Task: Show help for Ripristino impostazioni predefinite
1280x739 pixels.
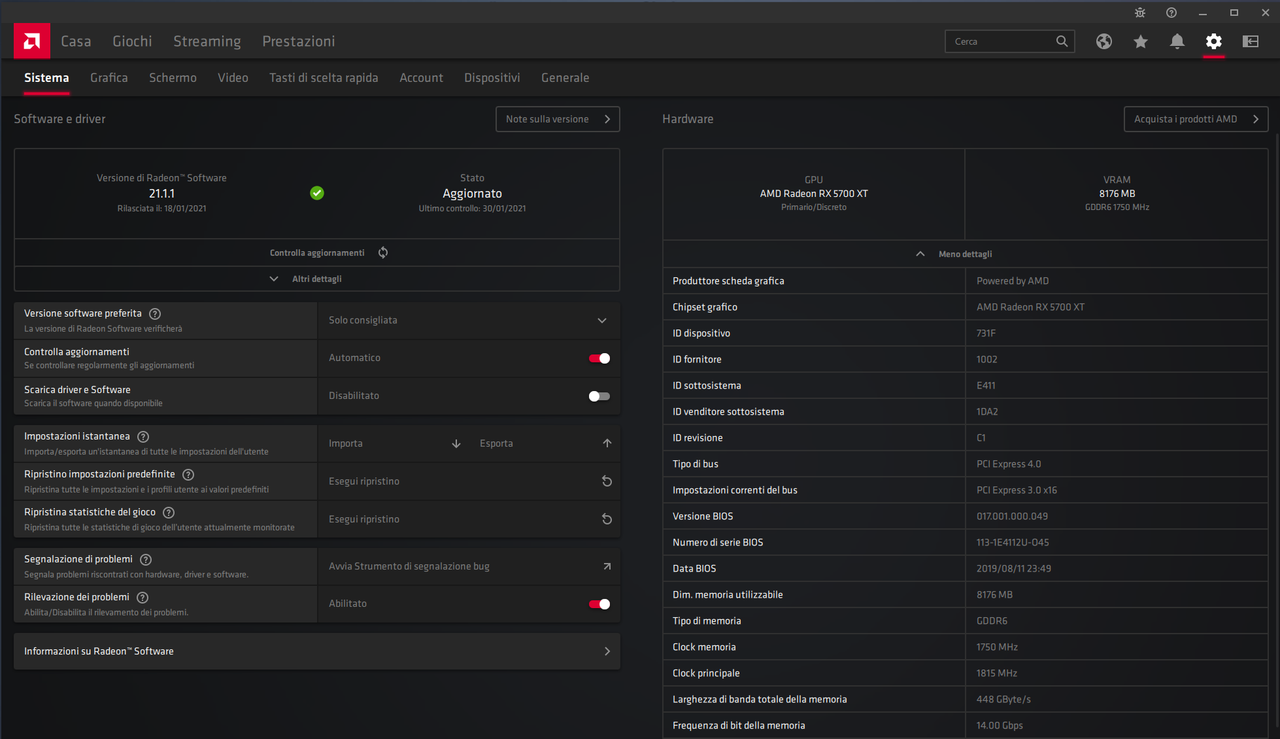Action: (188, 475)
